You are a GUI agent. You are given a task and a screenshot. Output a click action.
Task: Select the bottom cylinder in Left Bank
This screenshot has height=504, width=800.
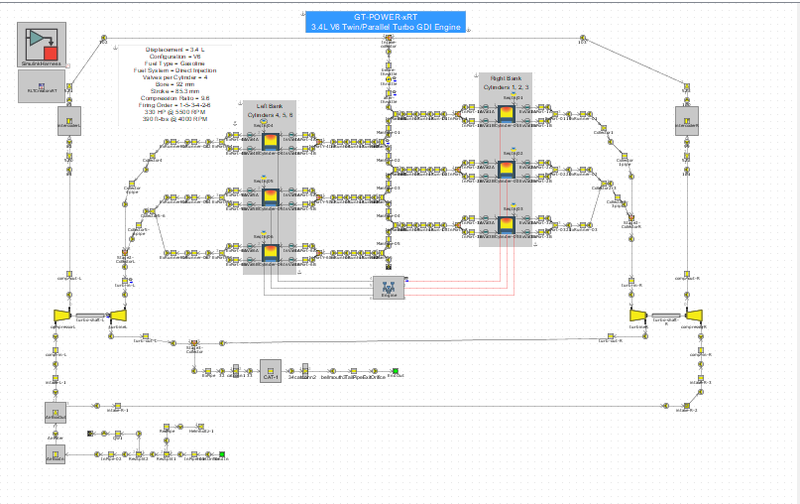tap(271, 253)
